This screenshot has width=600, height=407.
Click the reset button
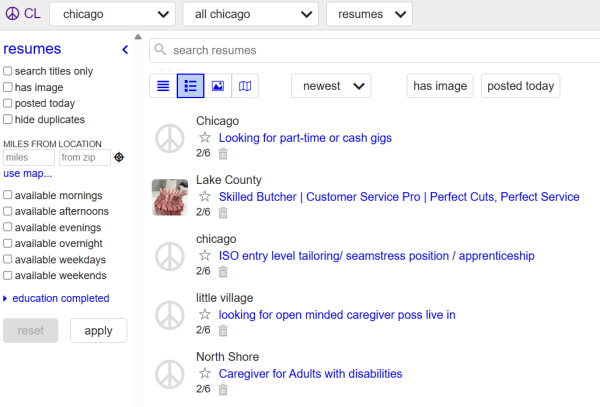[x=31, y=330]
